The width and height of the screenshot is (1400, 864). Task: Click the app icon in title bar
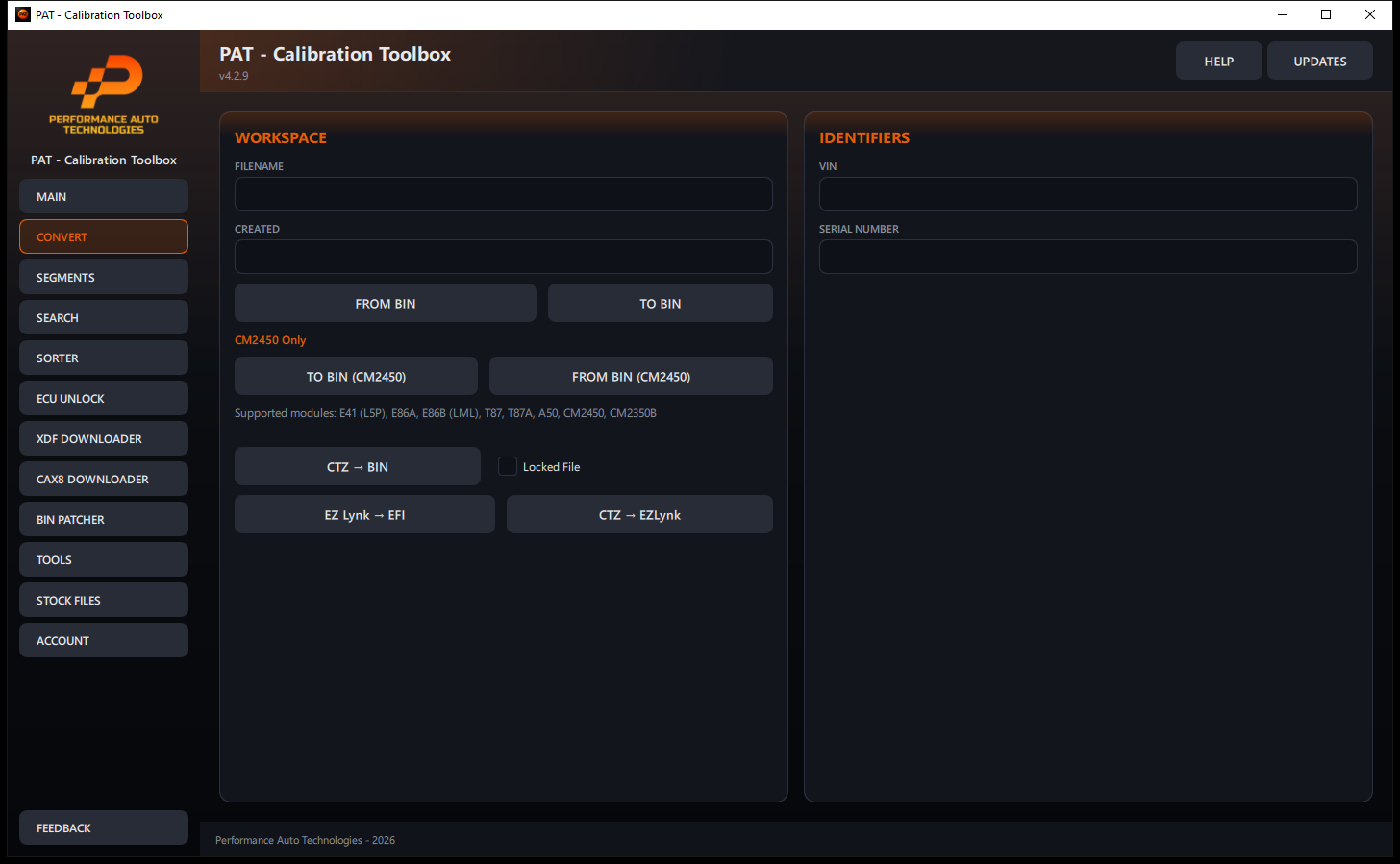click(23, 14)
